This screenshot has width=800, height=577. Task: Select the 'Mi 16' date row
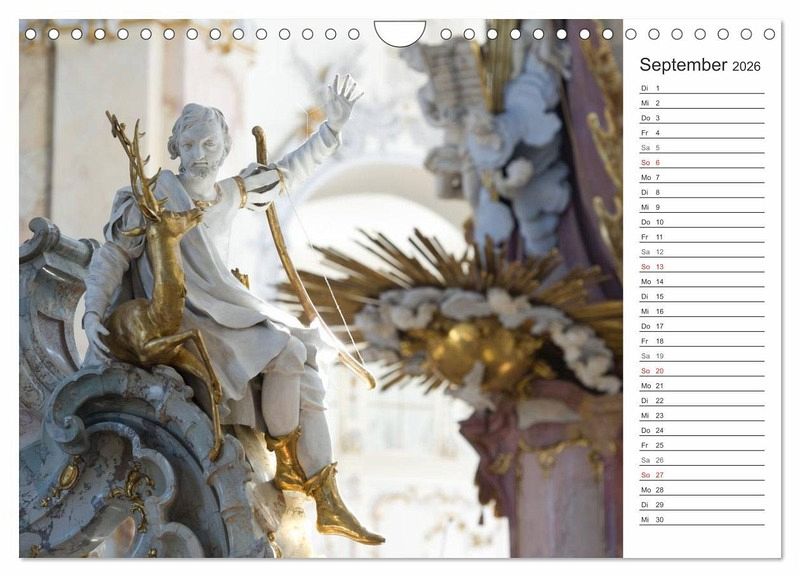coord(702,311)
